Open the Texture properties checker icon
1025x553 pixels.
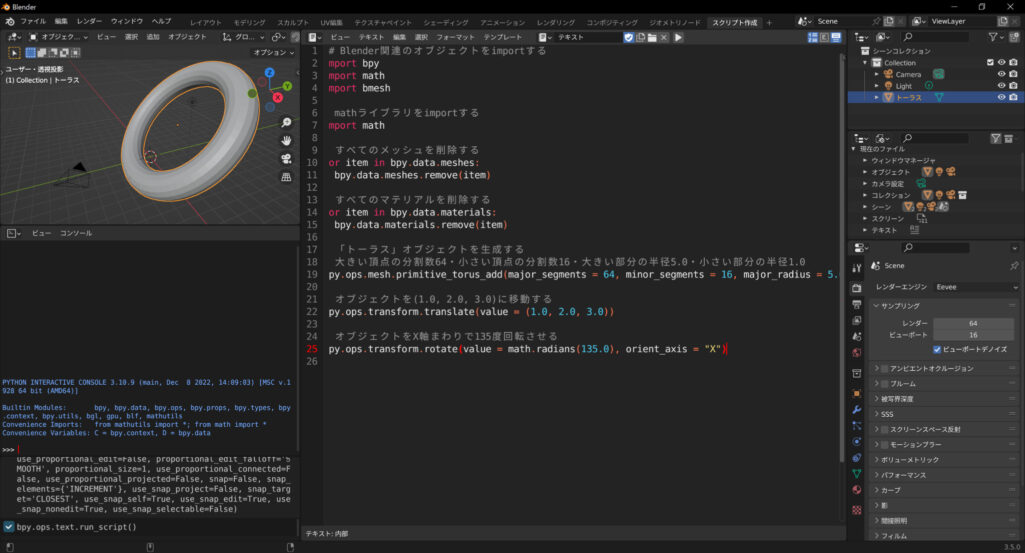[x=857, y=509]
